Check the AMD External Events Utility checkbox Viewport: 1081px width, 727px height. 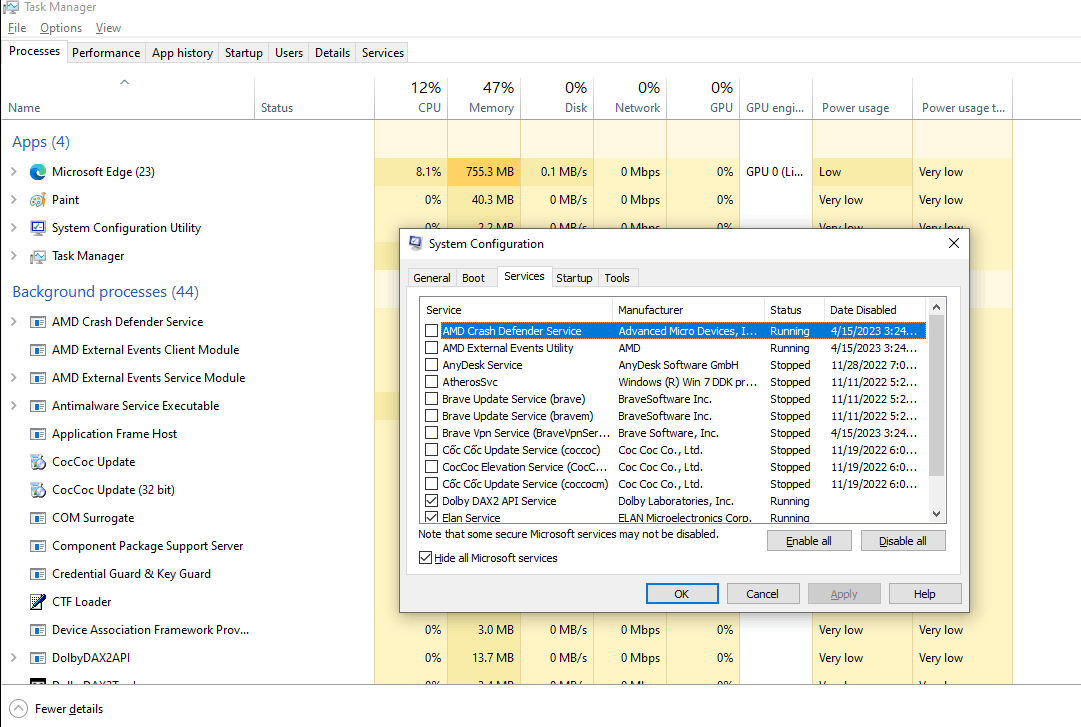tap(432, 348)
